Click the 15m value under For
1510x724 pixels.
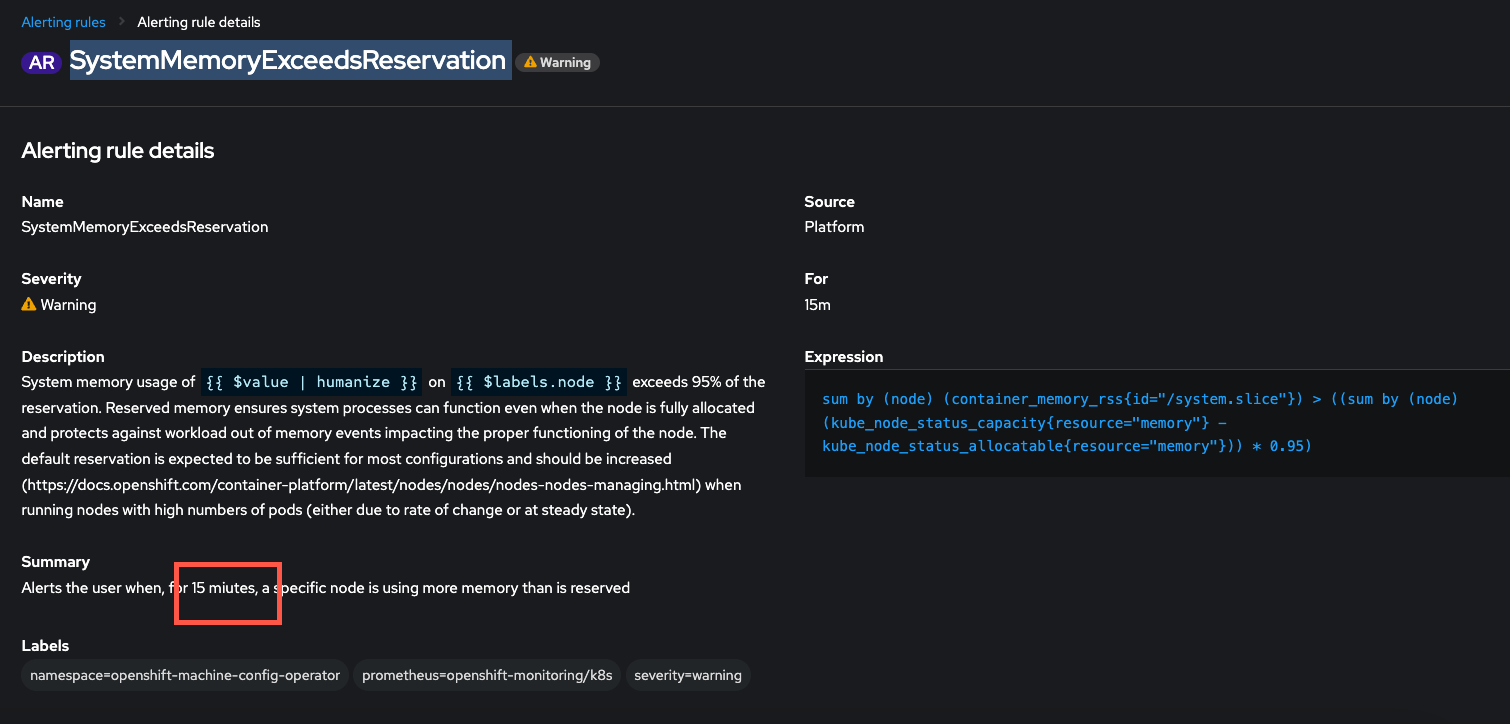[817, 304]
